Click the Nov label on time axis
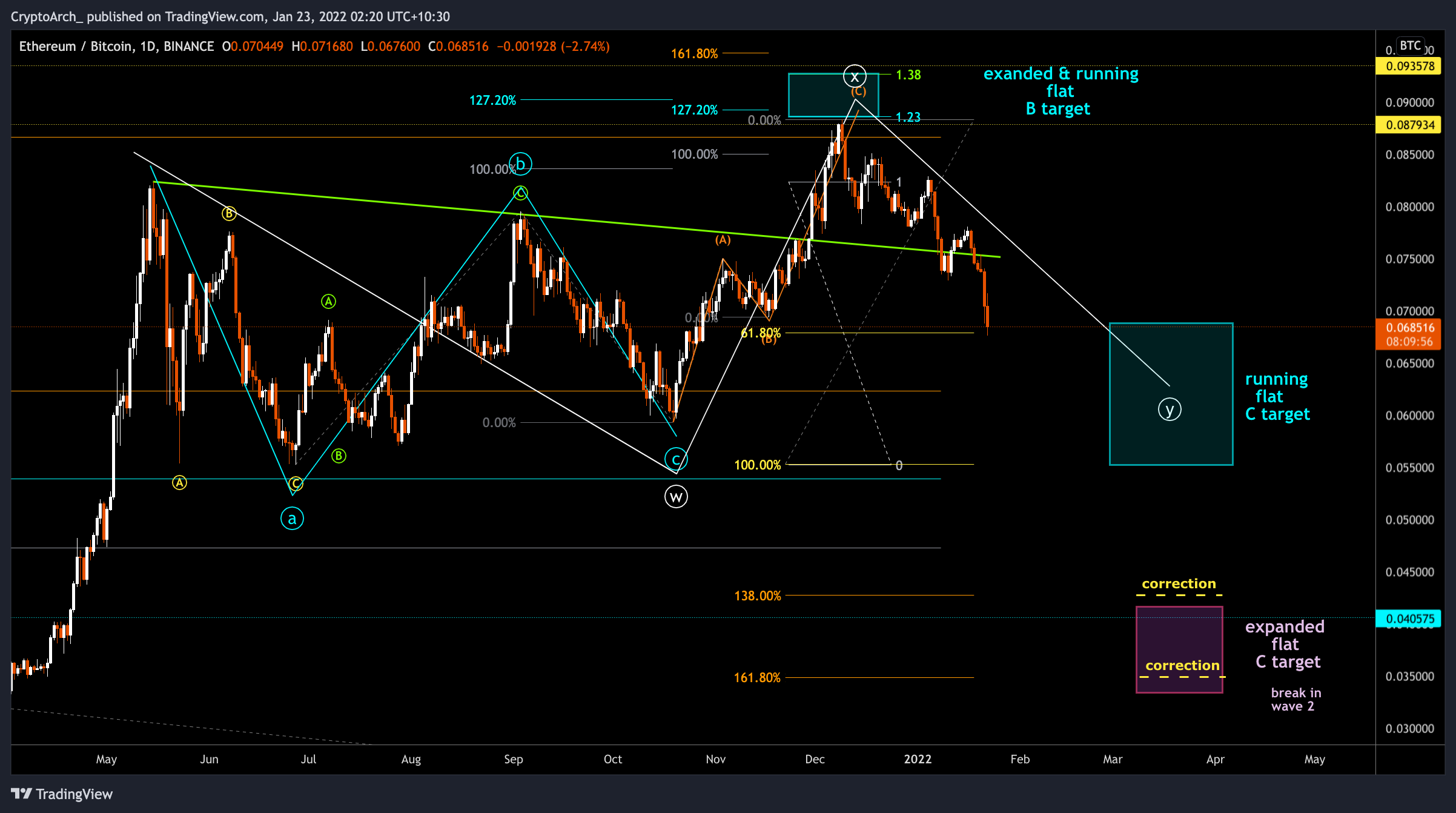Viewport: 1456px width, 813px height. coord(715,759)
